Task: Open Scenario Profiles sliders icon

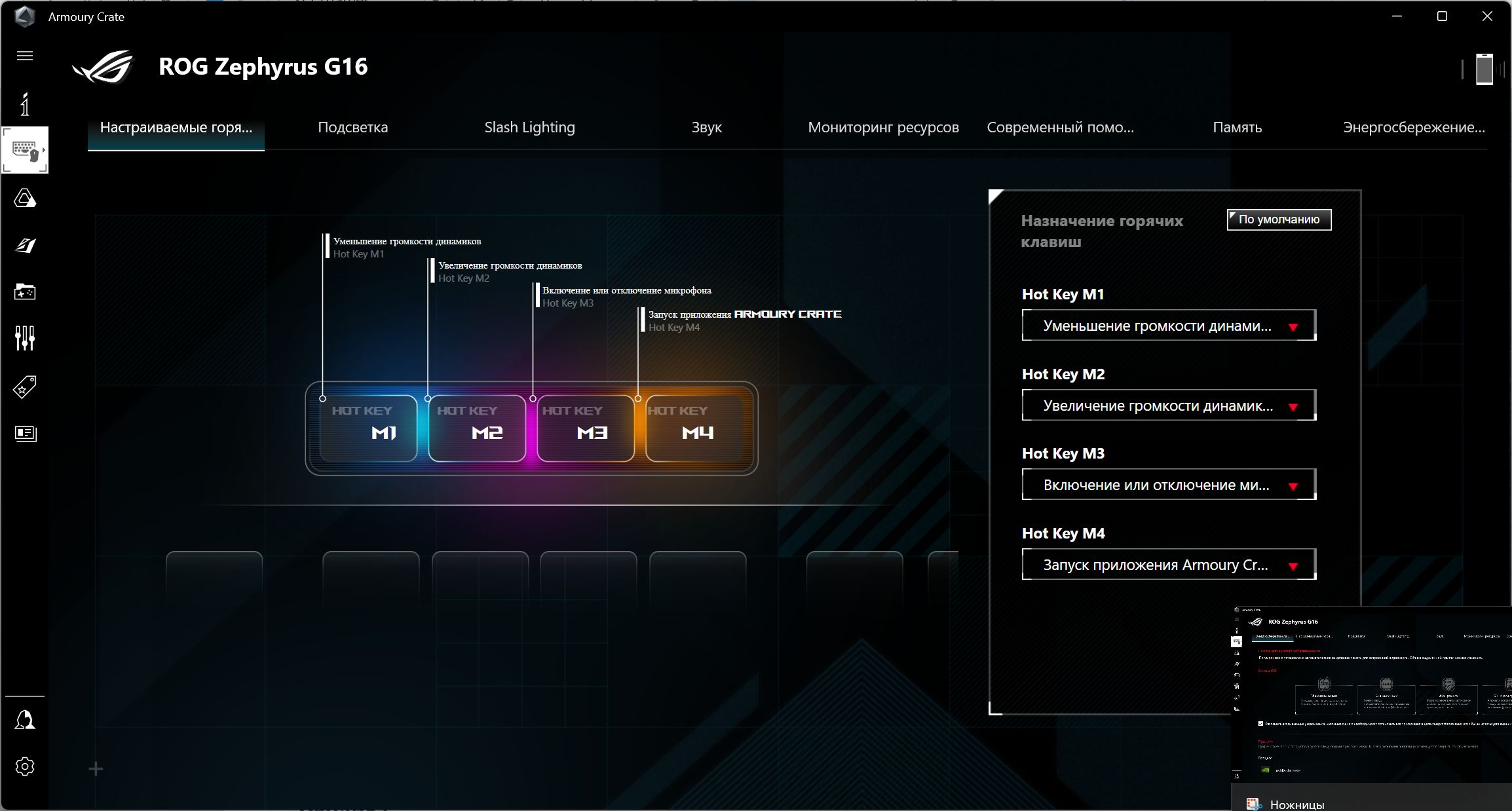Action: (x=25, y=338)
